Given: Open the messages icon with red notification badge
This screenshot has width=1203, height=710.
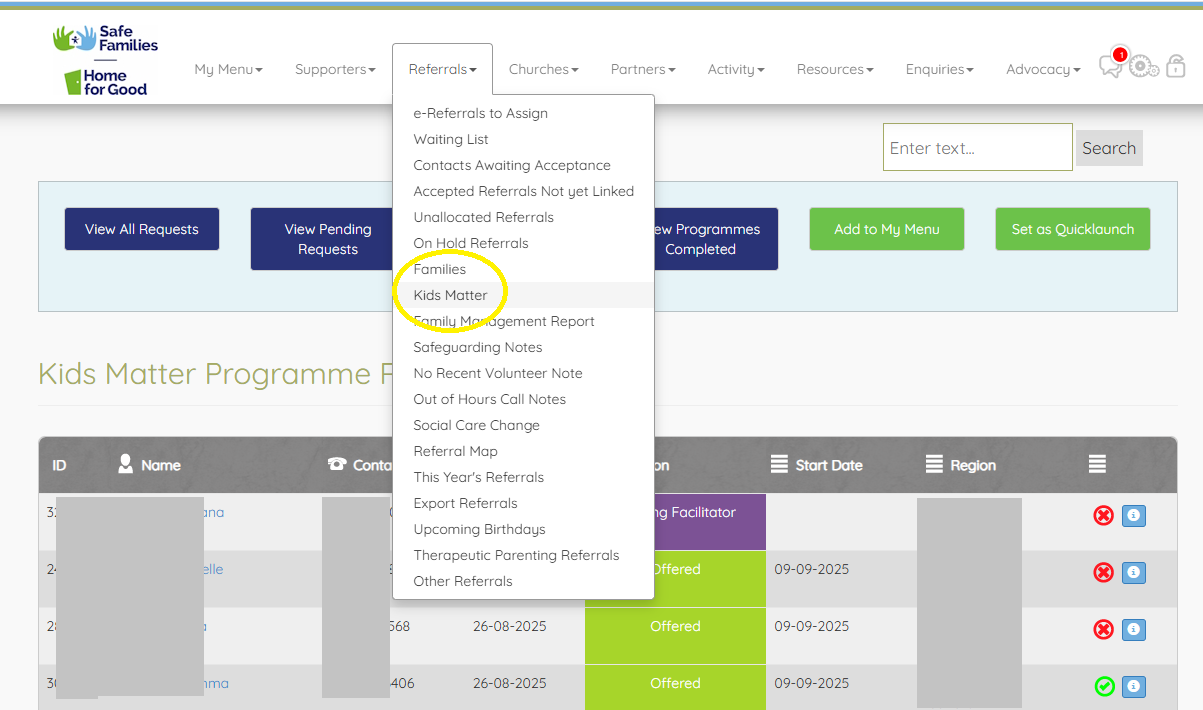Looking at the screenshot, I should [1111, 66].
